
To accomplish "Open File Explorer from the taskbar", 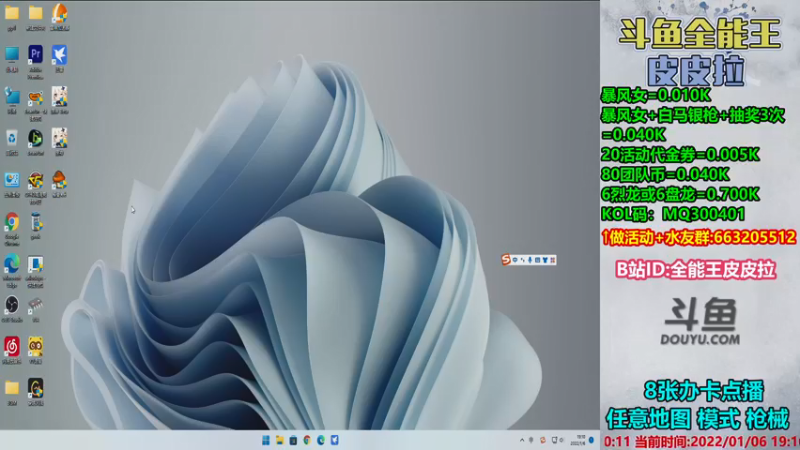I will pos(280,440).
